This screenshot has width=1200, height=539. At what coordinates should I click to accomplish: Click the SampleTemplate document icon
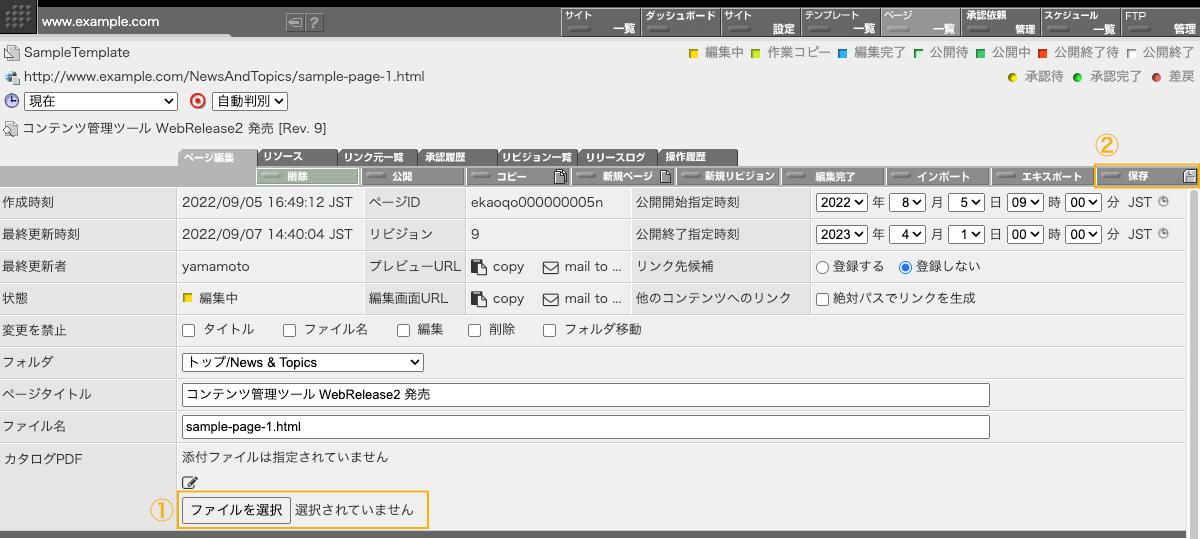point(11,53)
